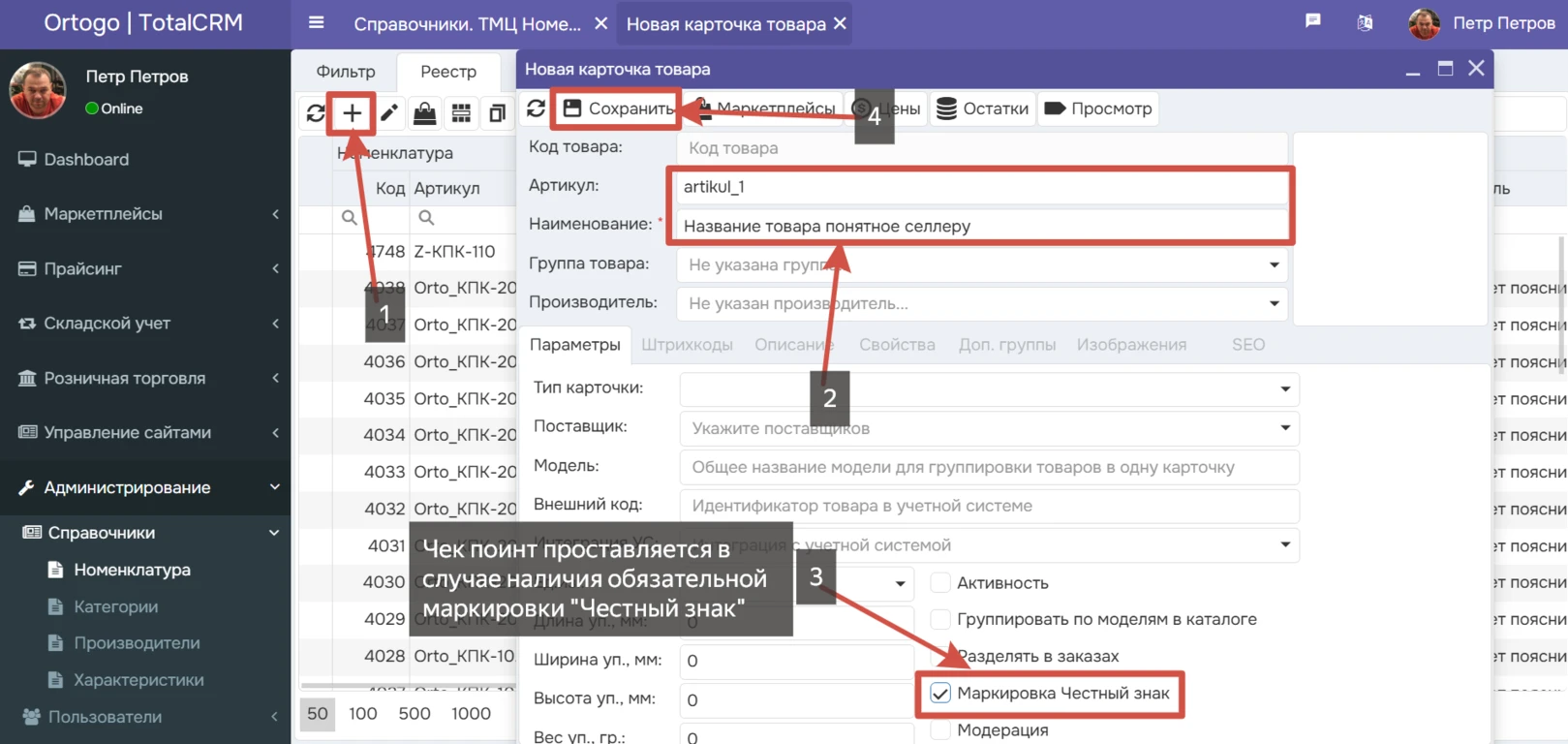The image size is (1568, 744).
Task: Click Петр Петров avatar in top bar
Action: 1424,23
